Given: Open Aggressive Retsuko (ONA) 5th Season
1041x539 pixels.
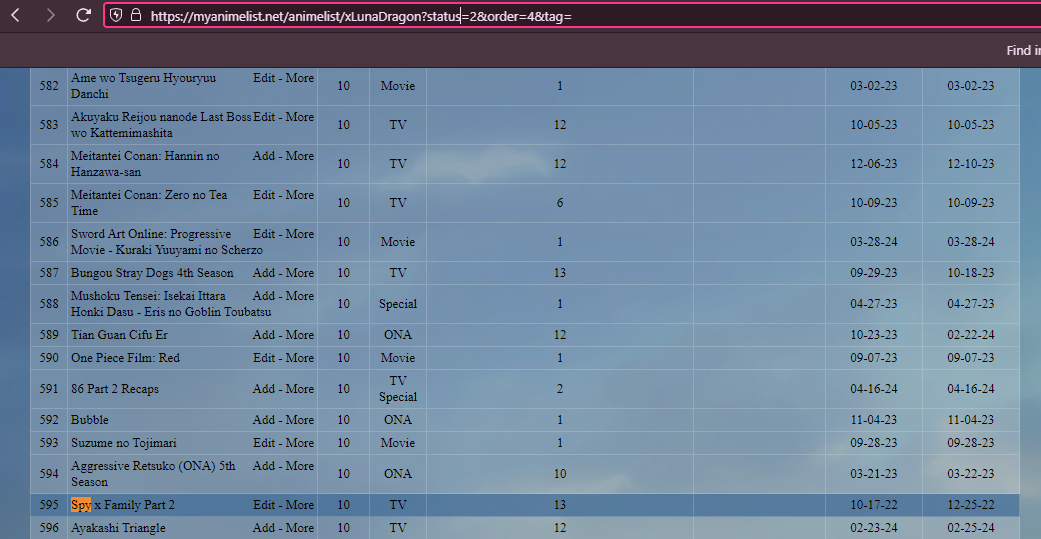Looking at the screenshot, I should point(153,474).
